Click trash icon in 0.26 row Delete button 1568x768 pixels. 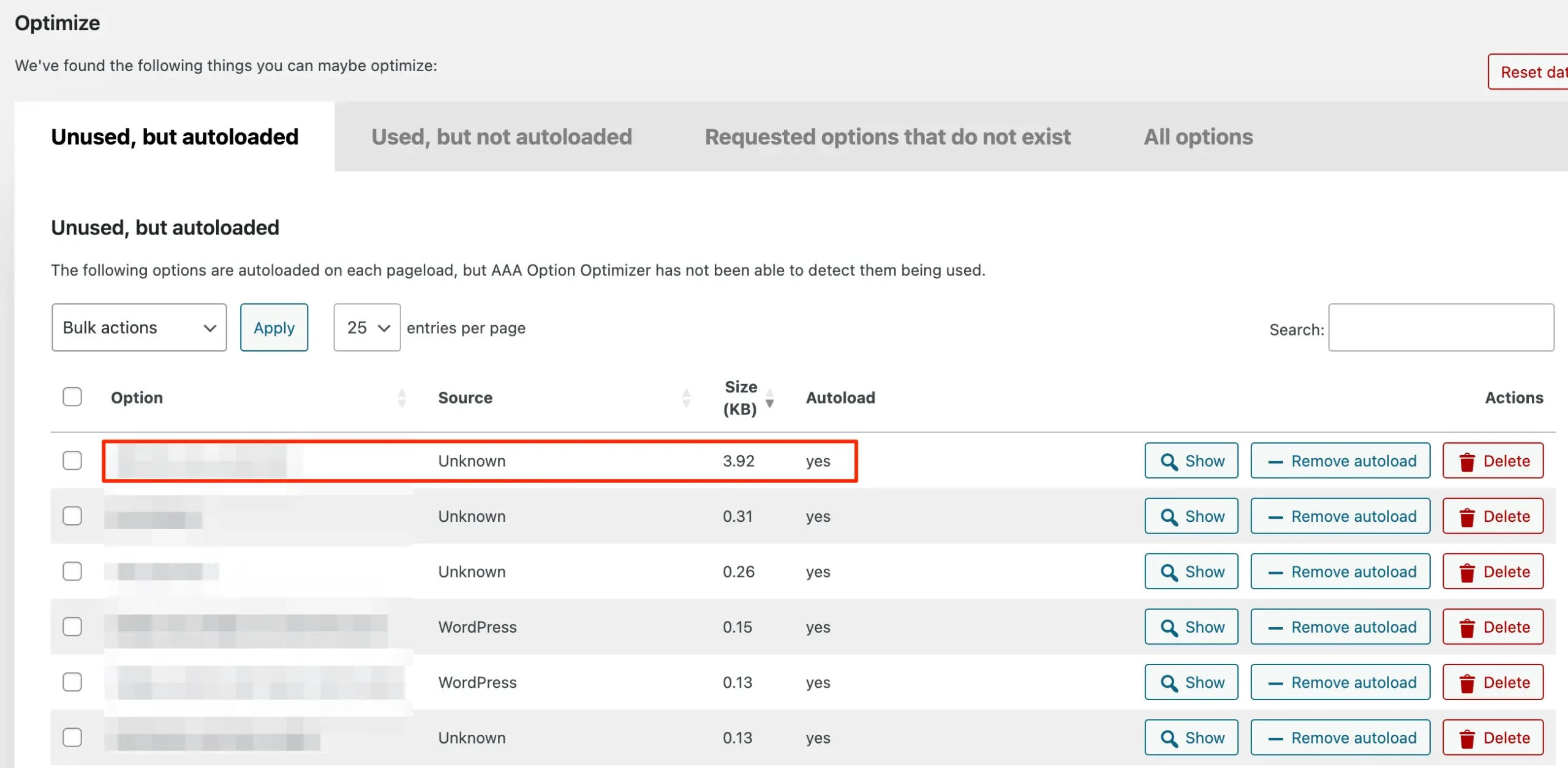[1467, 573]
